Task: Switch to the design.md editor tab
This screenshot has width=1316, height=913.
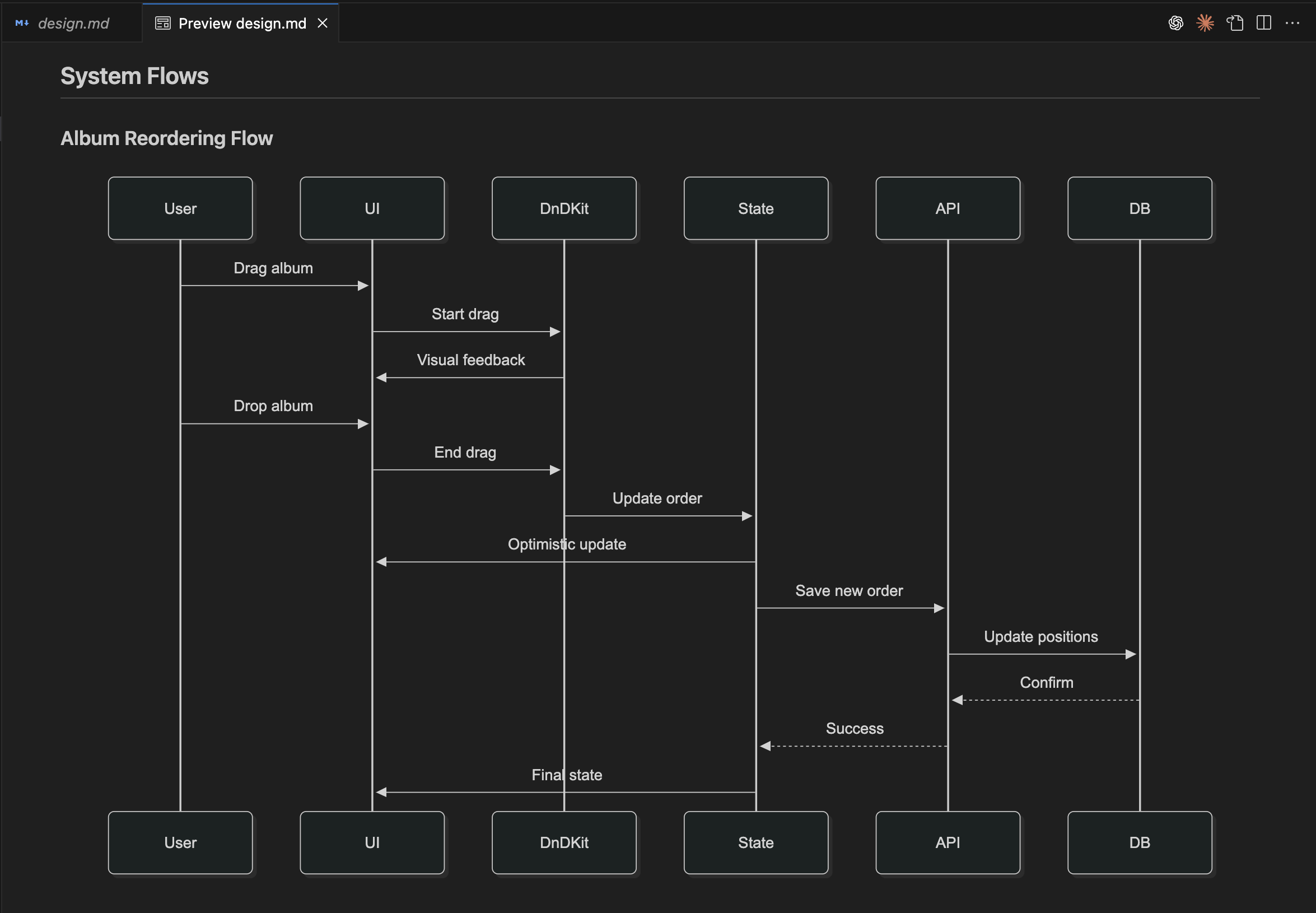Action: coord(73,23)
